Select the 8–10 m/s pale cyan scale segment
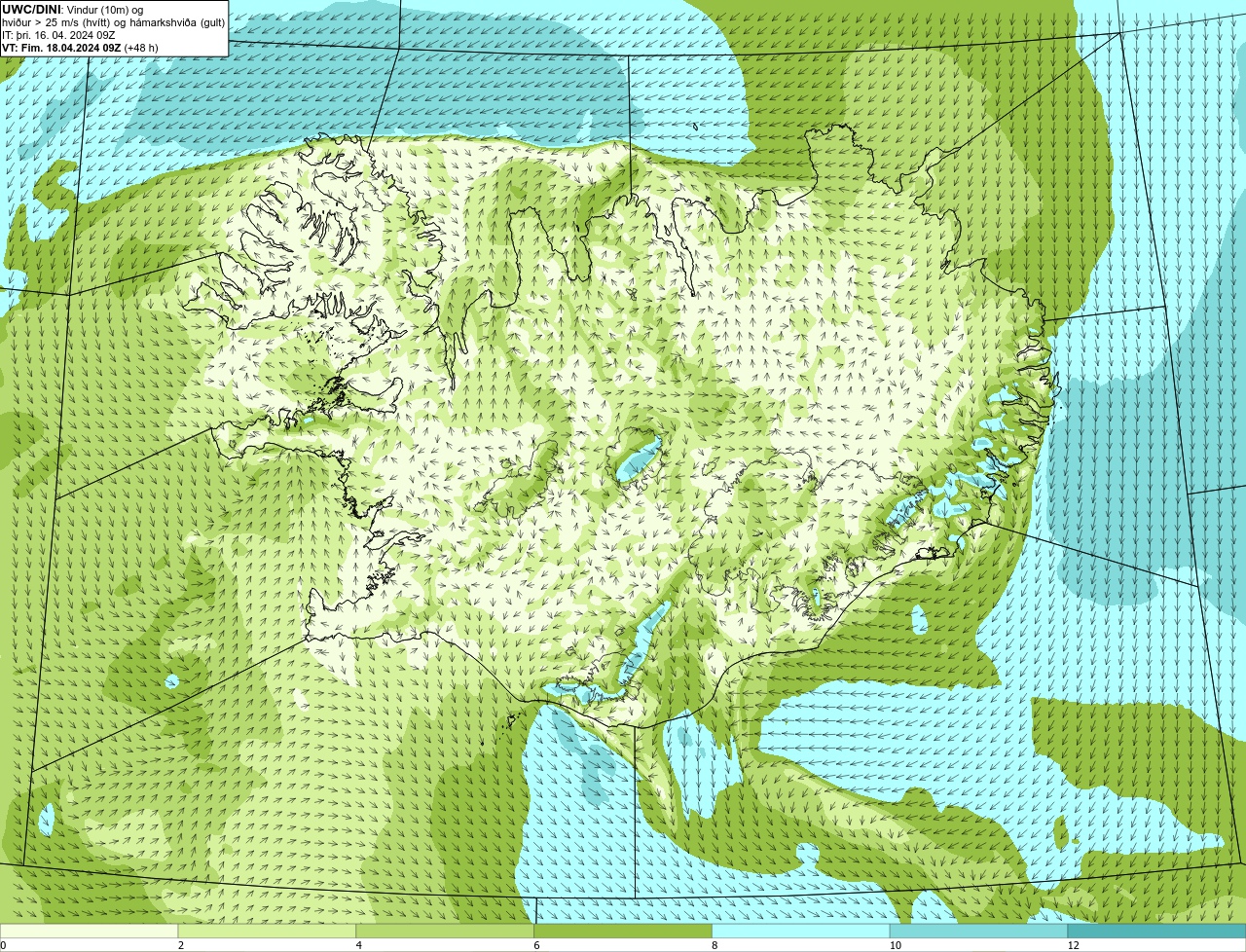Viewport: 1246px width, 952px height. pos(801,931)
